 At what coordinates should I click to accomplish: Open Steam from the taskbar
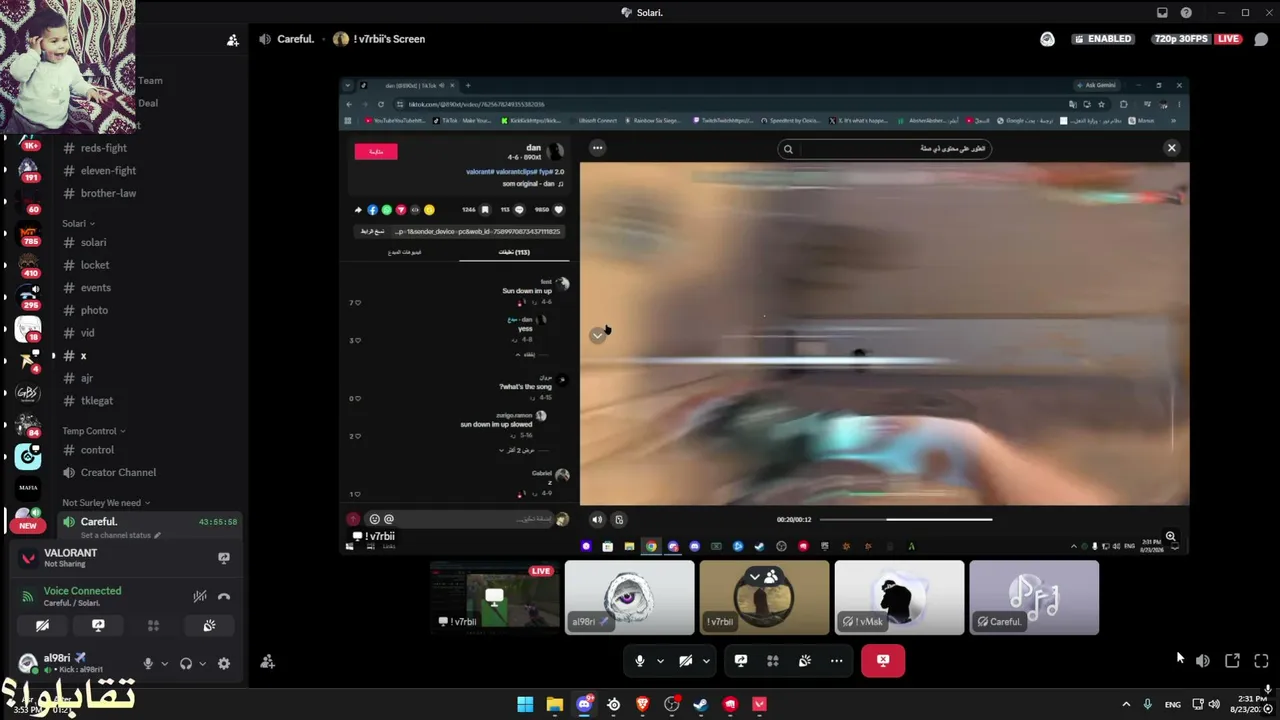point(701,704)
